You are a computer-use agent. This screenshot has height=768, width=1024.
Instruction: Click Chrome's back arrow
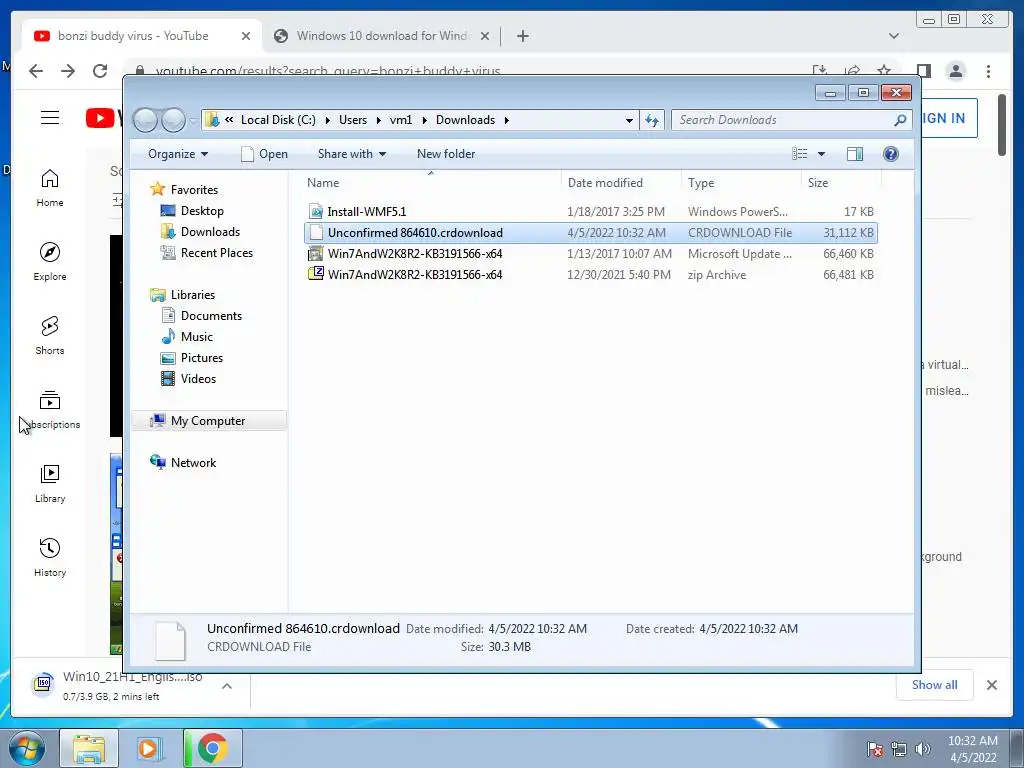36,71
